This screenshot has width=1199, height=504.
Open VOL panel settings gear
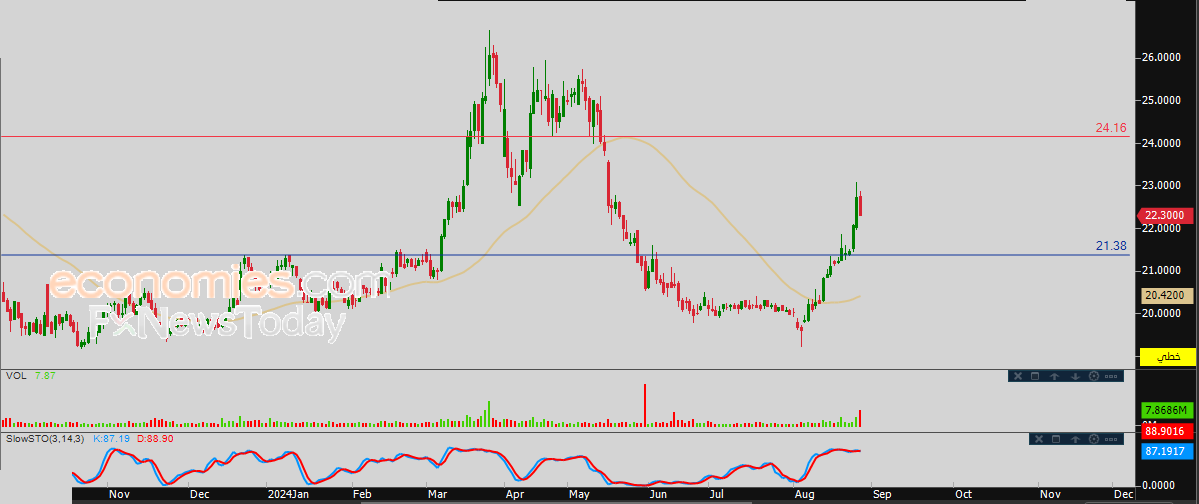click(x=1093, y=376)
